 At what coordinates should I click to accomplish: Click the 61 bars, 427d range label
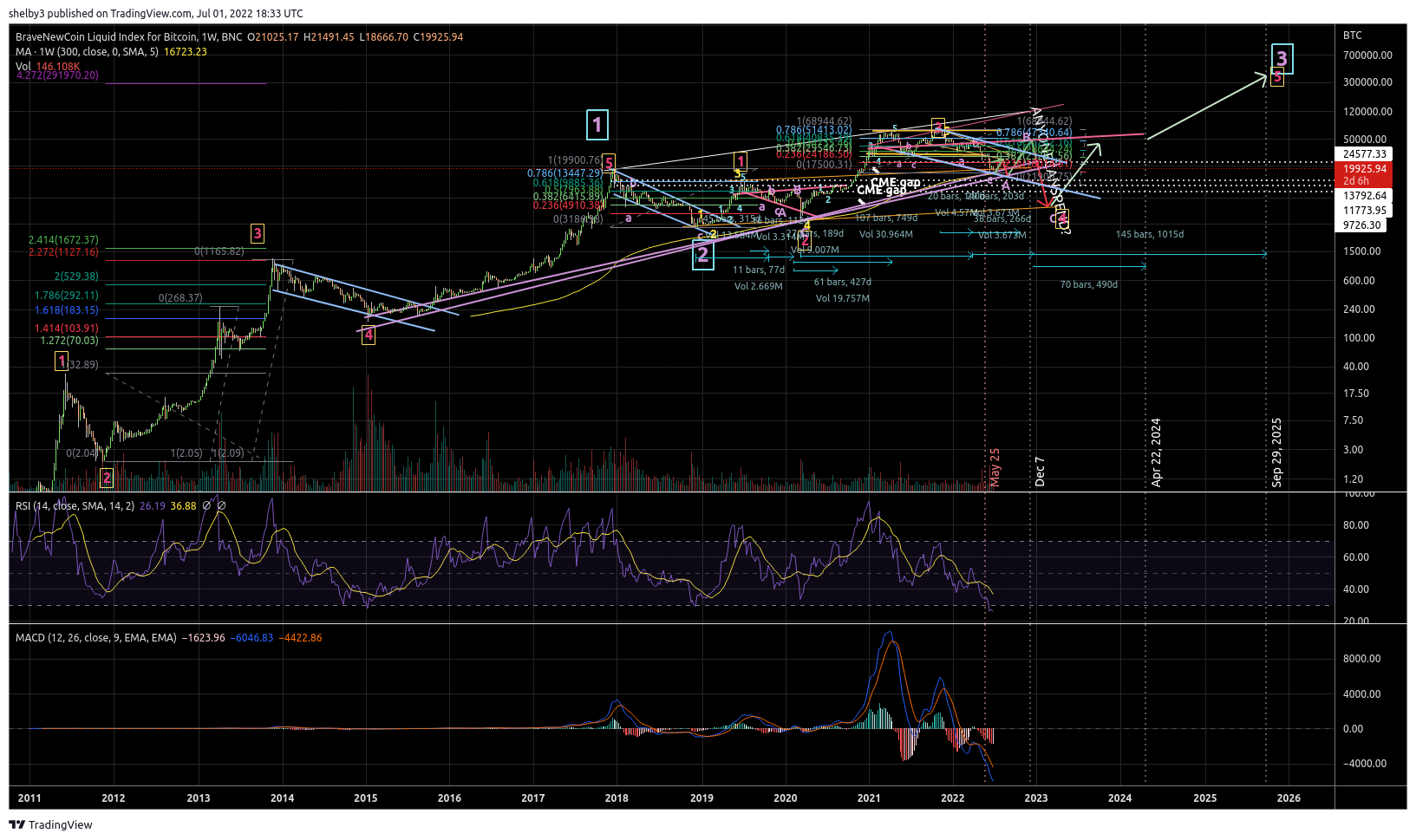pyautogui.click(x=843, y=282)
